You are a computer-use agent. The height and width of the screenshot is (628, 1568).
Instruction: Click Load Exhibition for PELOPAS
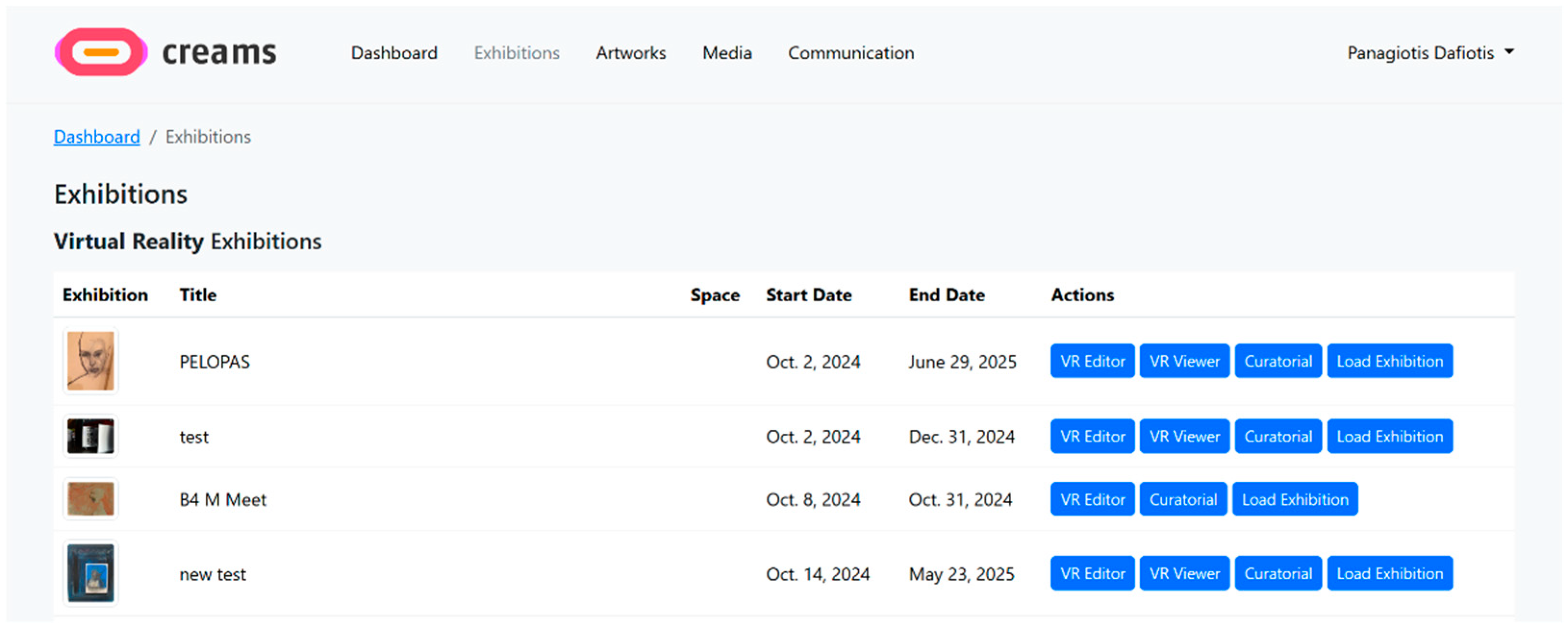click(x=1389, y=361)
